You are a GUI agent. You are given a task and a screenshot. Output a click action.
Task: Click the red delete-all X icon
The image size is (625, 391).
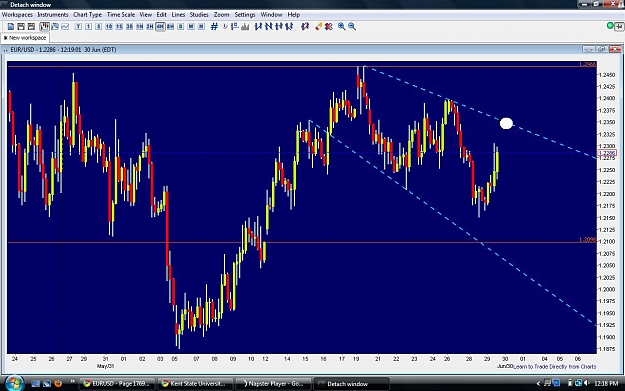pyautogui.click(x=328, y=27)
